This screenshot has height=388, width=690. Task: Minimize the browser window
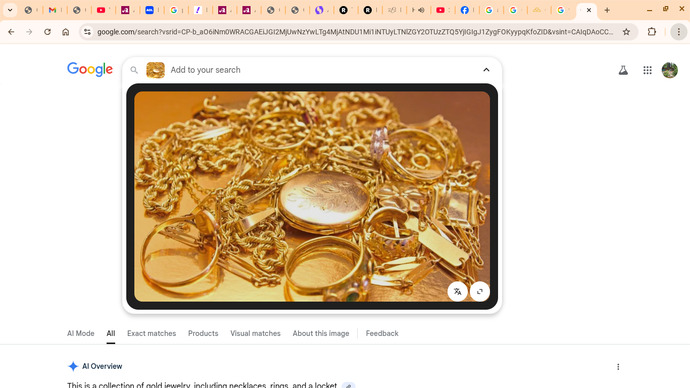pos(649,10)
